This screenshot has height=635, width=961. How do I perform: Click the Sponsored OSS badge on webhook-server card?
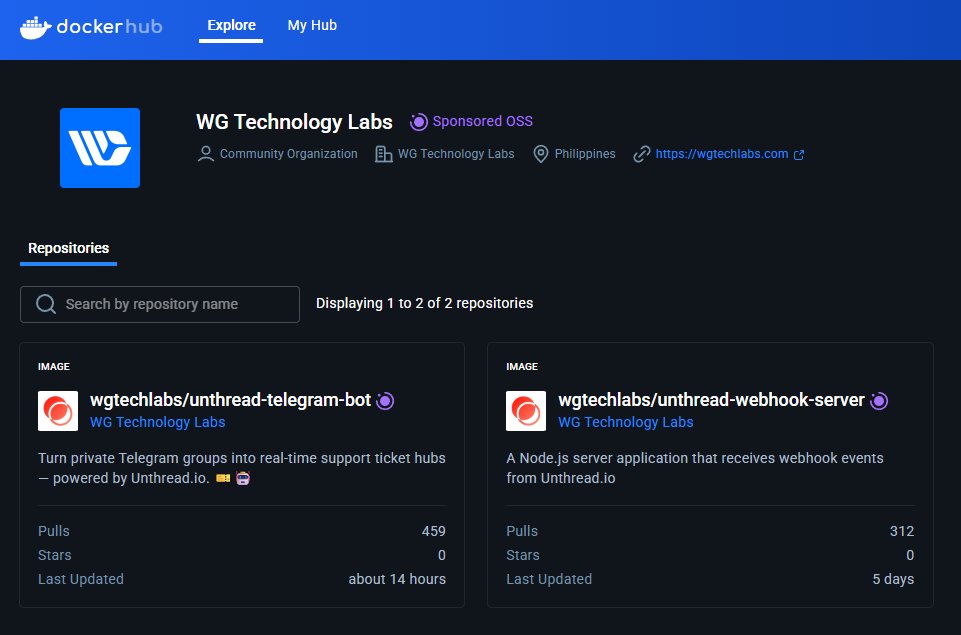879,401
